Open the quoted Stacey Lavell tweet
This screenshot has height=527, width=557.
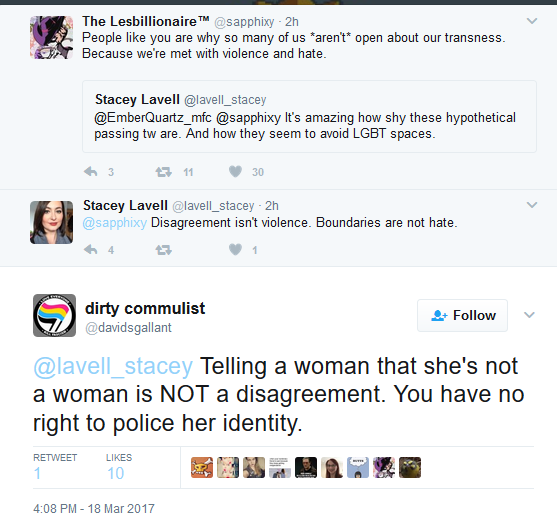[309, 116]
